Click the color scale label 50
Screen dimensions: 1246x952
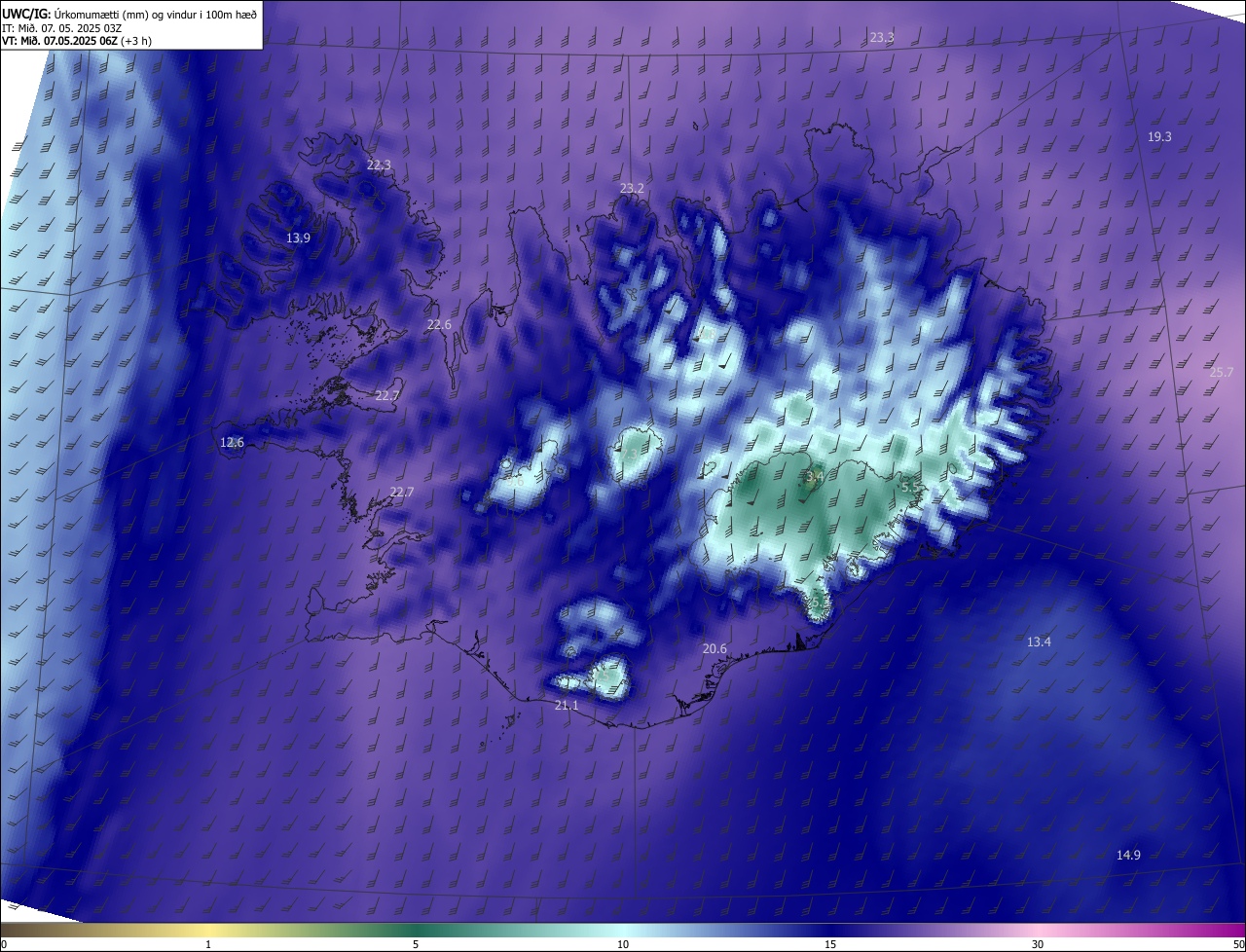pos(1238,944)
